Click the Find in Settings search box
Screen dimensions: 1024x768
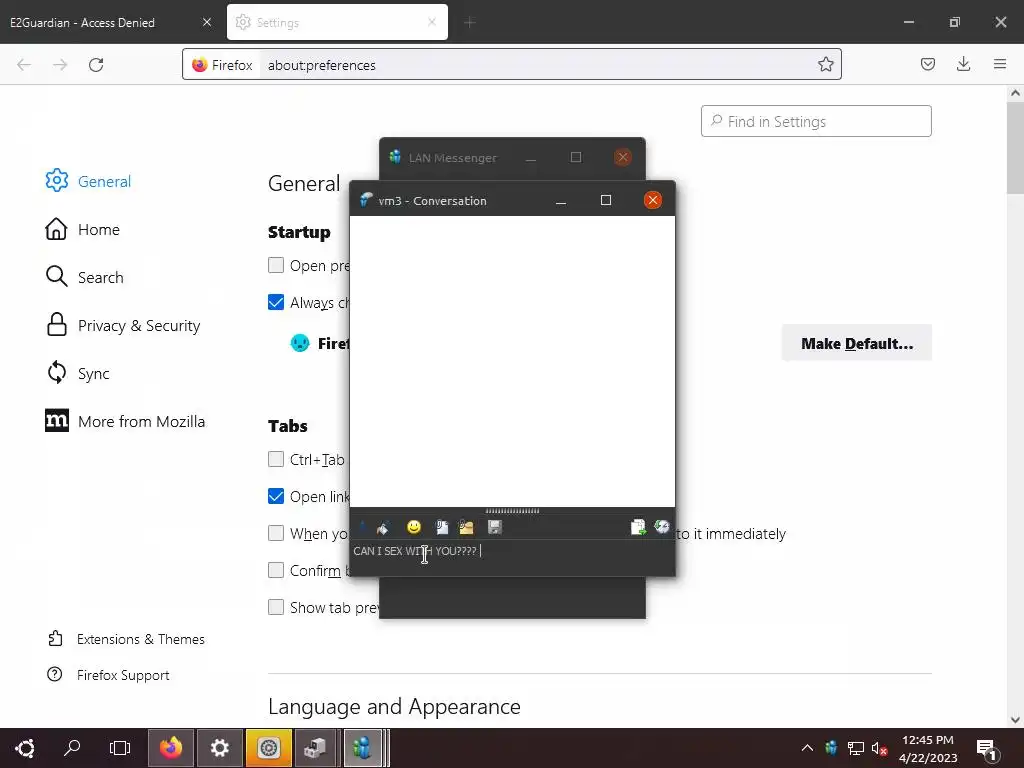pyautogui.click(x=816, y=121)
